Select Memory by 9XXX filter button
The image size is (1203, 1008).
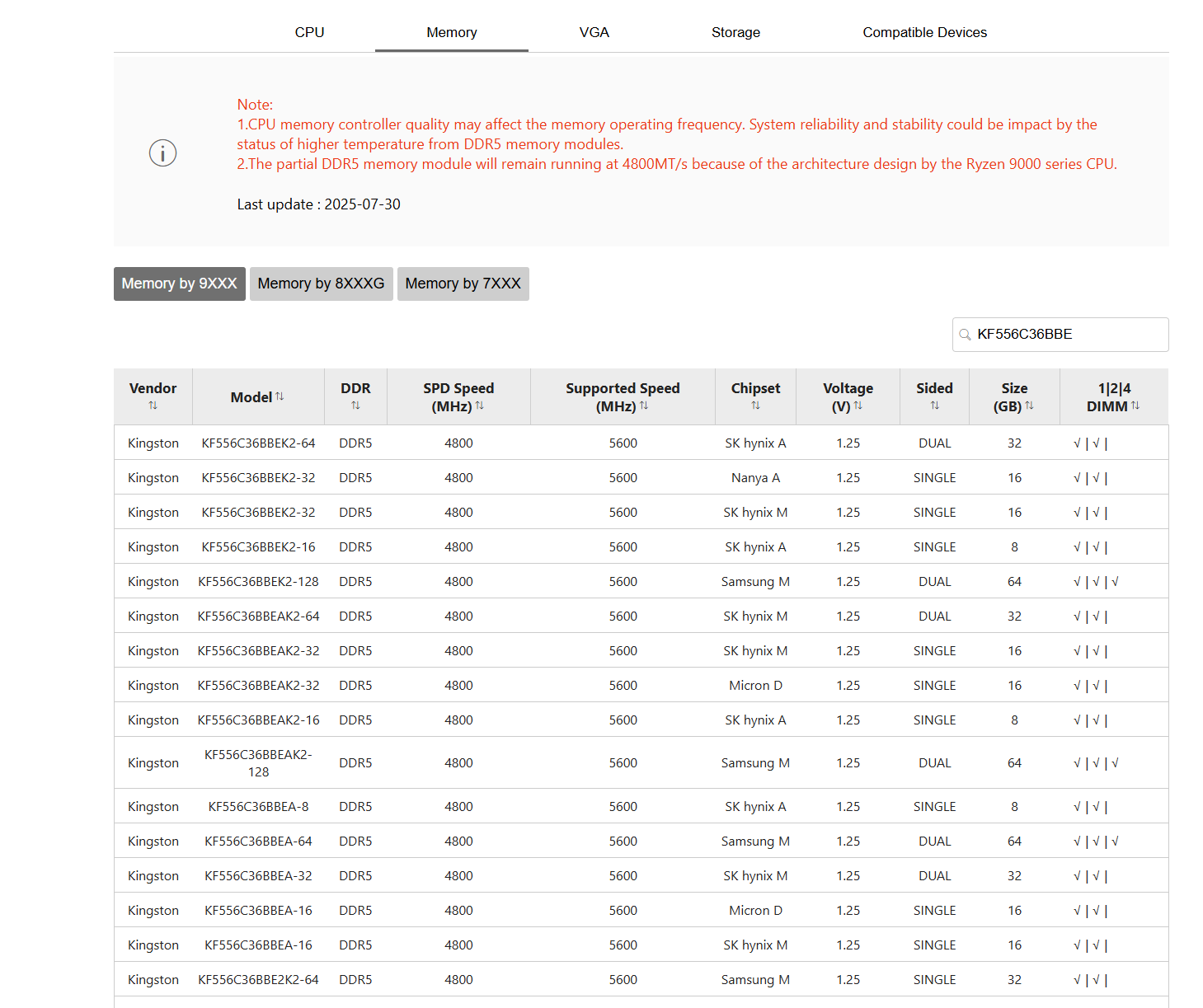179,284
